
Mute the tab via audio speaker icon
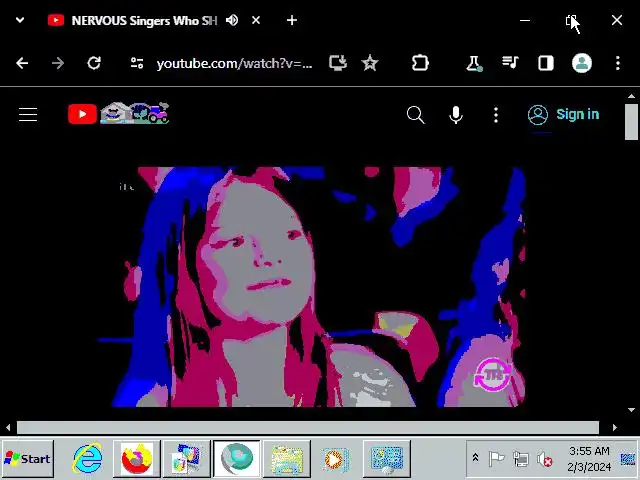(x=232, y=20)
